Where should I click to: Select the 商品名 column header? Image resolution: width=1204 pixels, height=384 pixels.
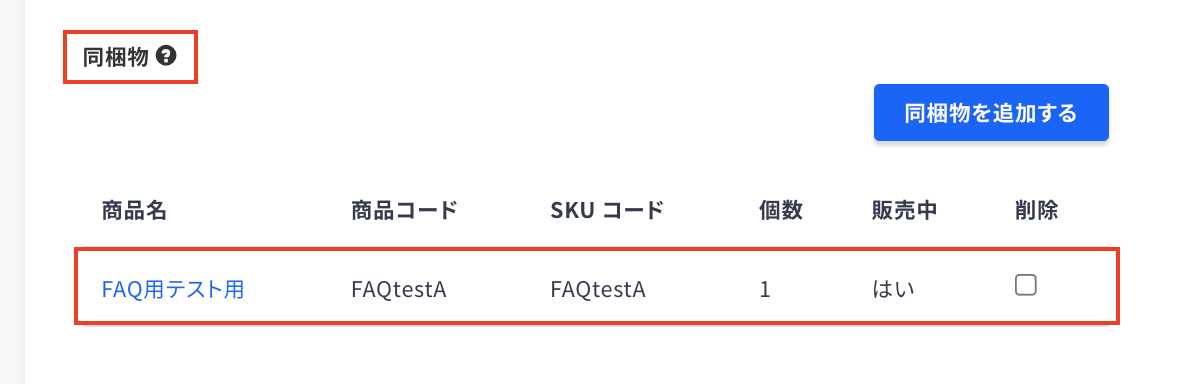click(133, 211)
